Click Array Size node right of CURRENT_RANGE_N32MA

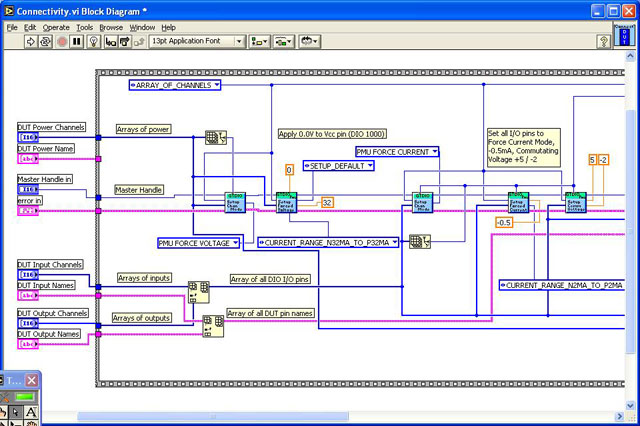click(420, 242)
